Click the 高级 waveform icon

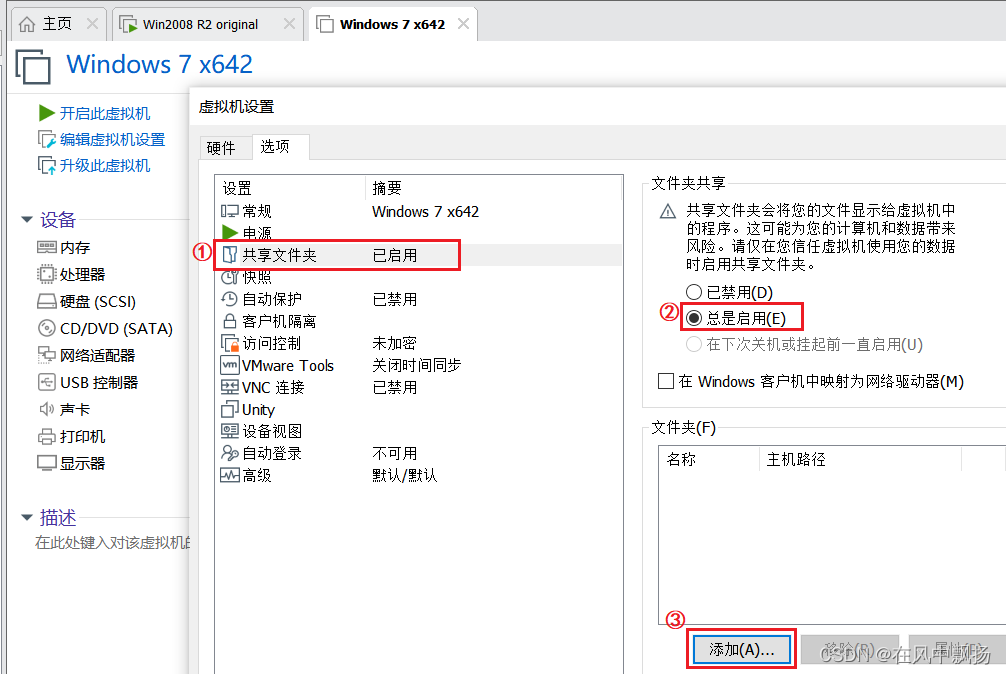pyautogui.click(x=230, y=475)
